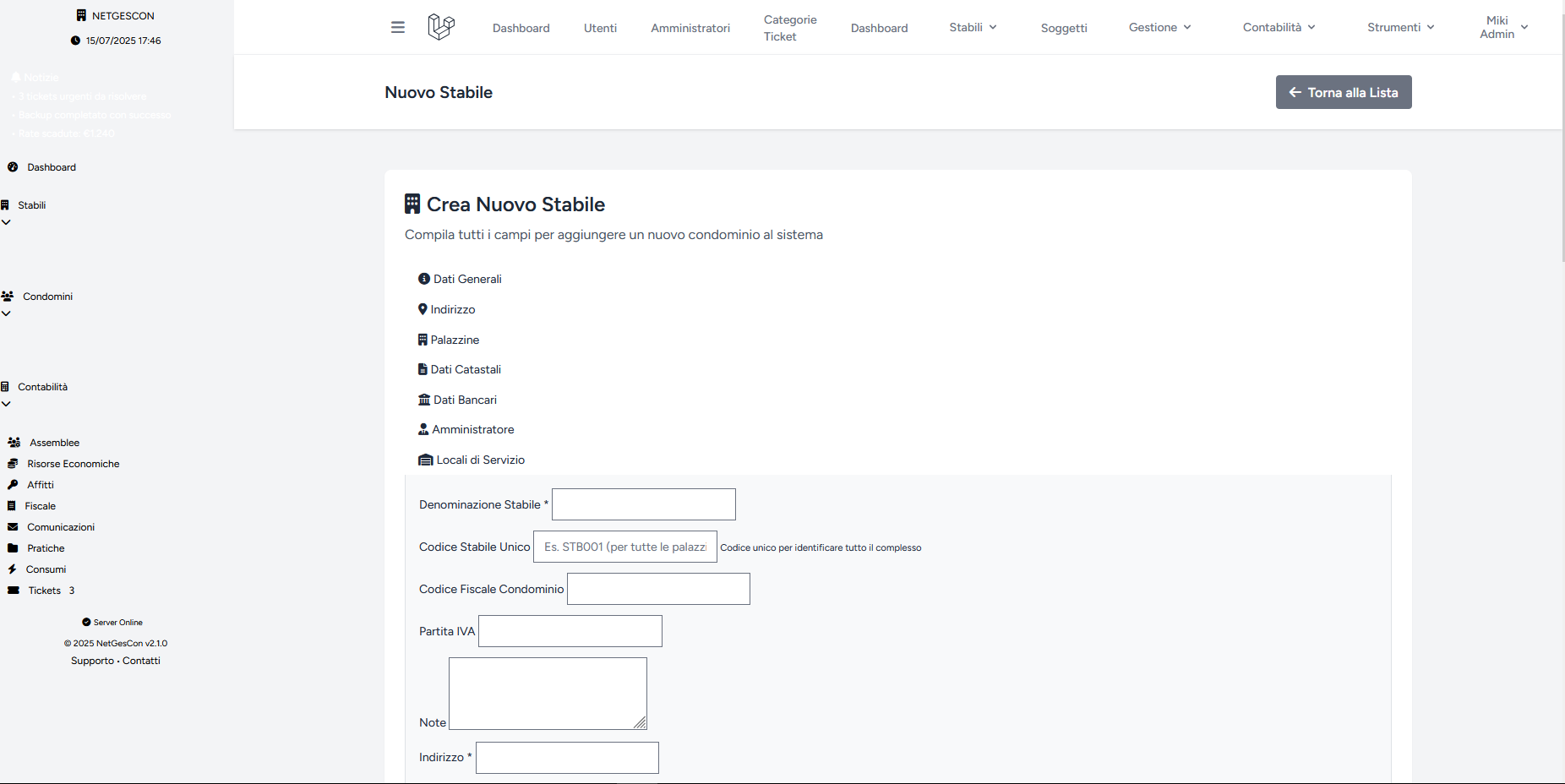The height and width of the screenshot is (784, 1565).
Task: Switch to the Dati Bancari tab
Action: coord(457,400)
